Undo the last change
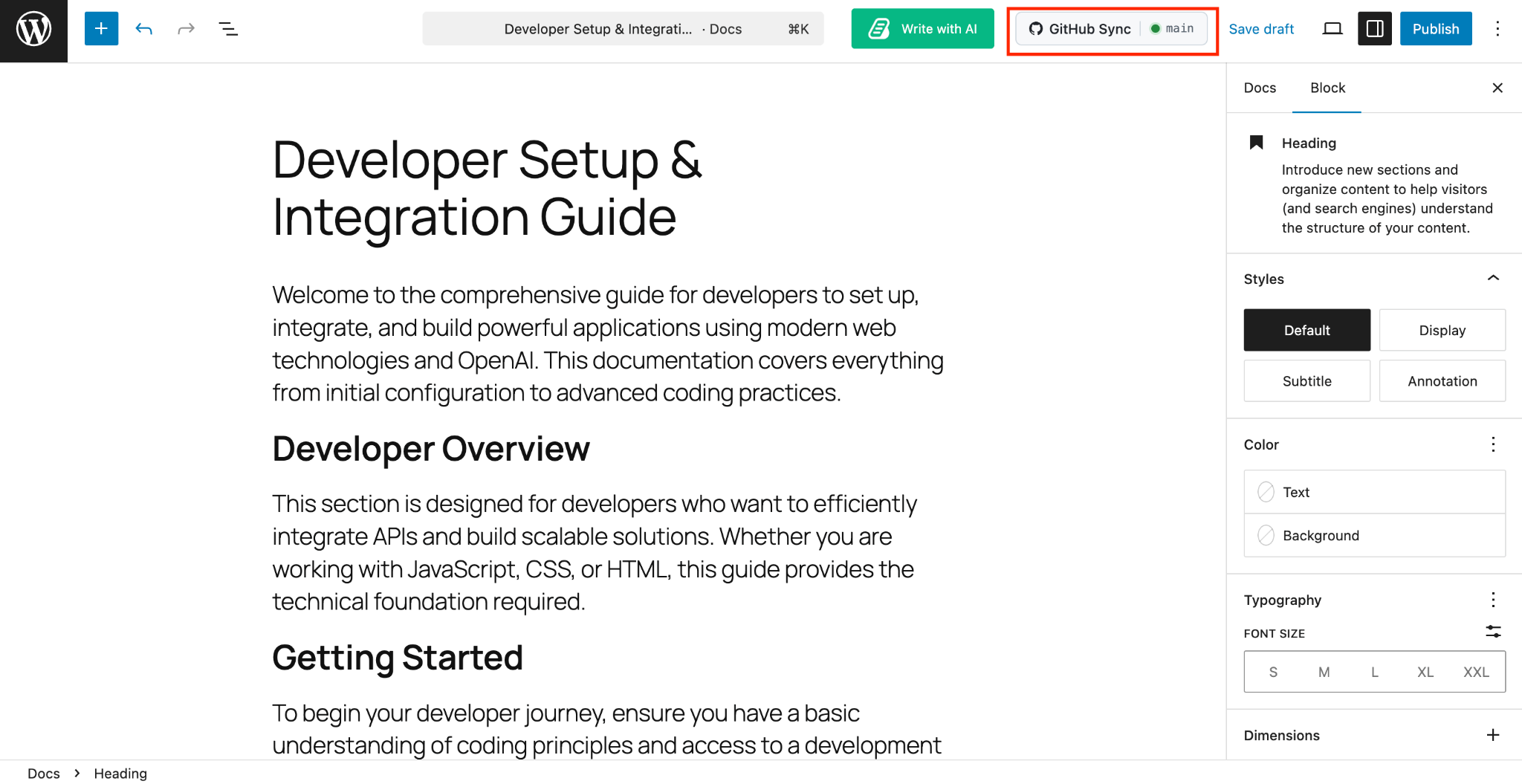 143,29
